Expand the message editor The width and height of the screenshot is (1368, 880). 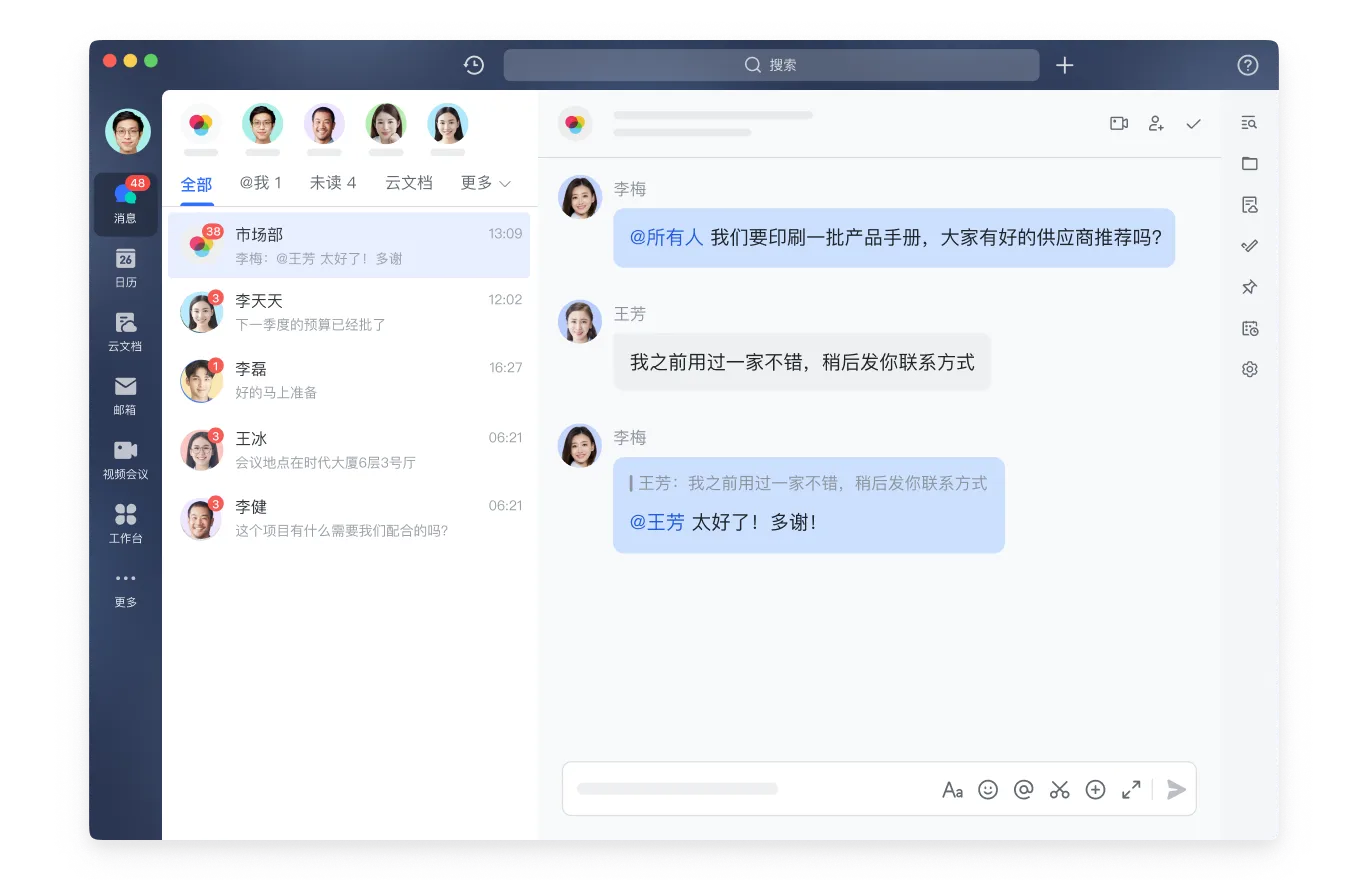pyautogui.click(x=1131, y=790)
